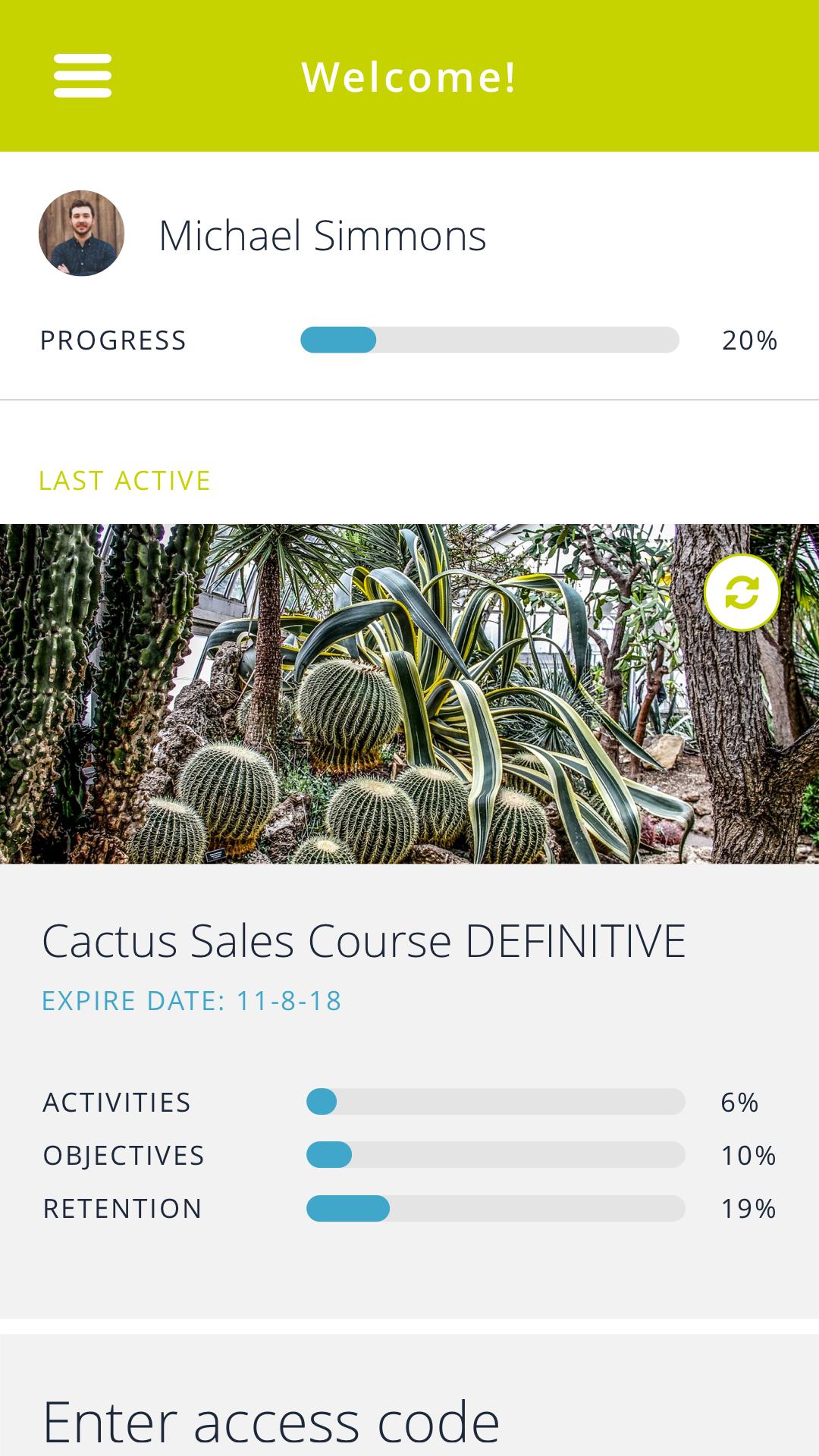Click the Objectives progress bar
This screenshot has height=1456, width=819.
(496, 1155)
